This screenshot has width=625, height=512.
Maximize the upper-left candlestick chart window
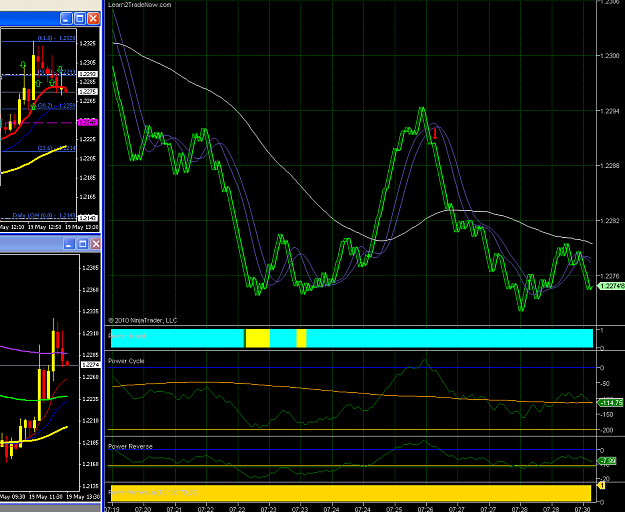80,18
